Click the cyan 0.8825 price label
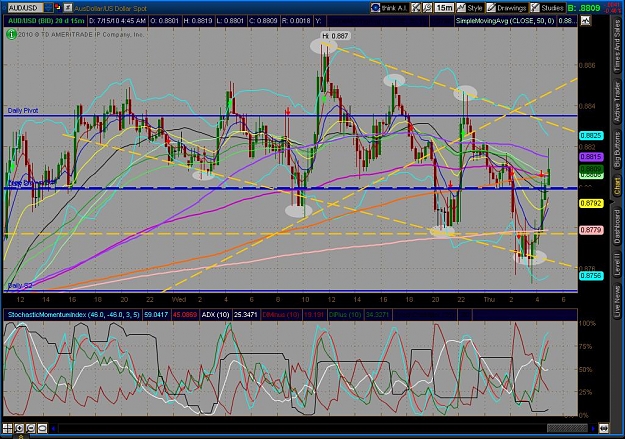Screen dimensions: 625x439 pyautogui.click(x=591, y=136)
